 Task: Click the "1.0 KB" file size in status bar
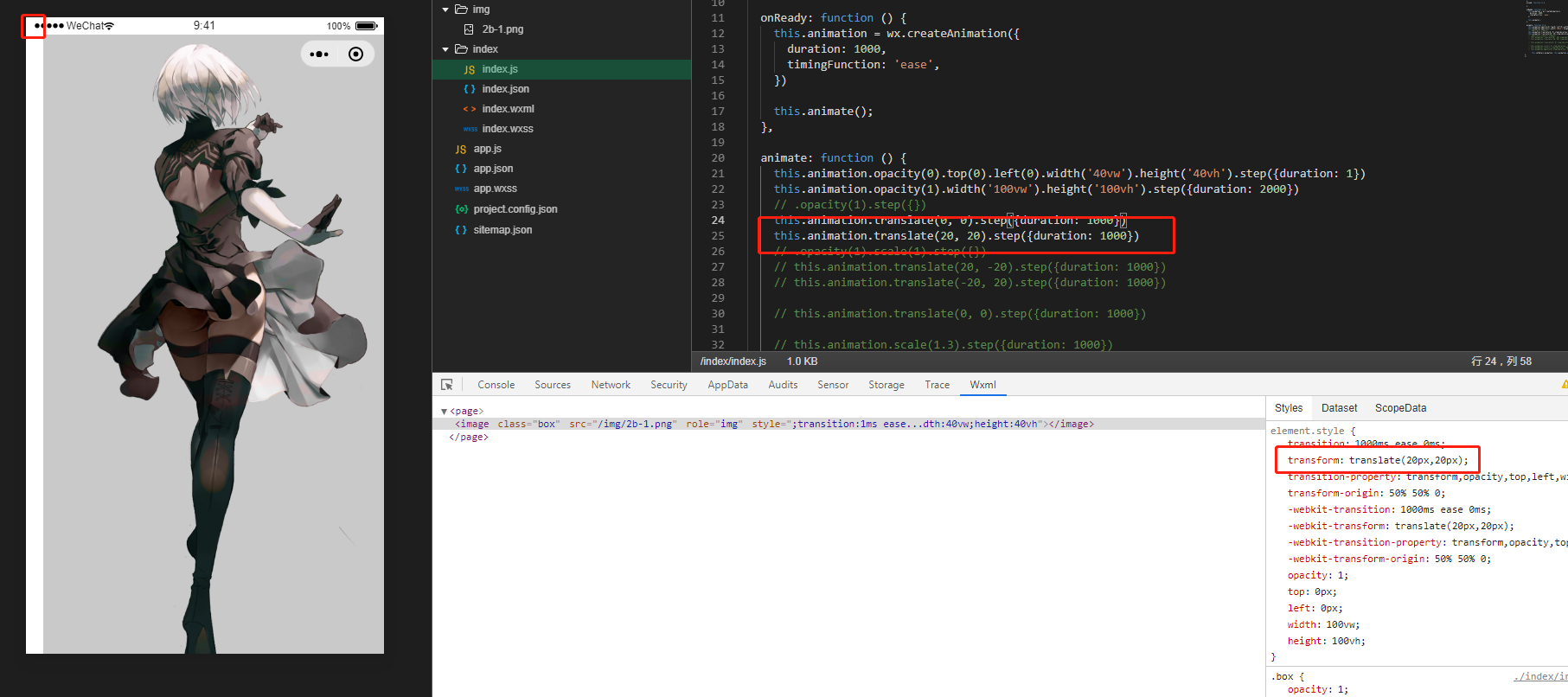click(802, 361)
